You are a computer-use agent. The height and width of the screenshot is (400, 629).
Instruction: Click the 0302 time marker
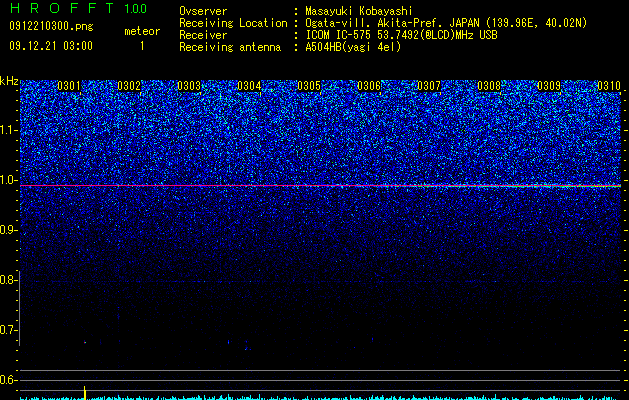coord(129,86)
